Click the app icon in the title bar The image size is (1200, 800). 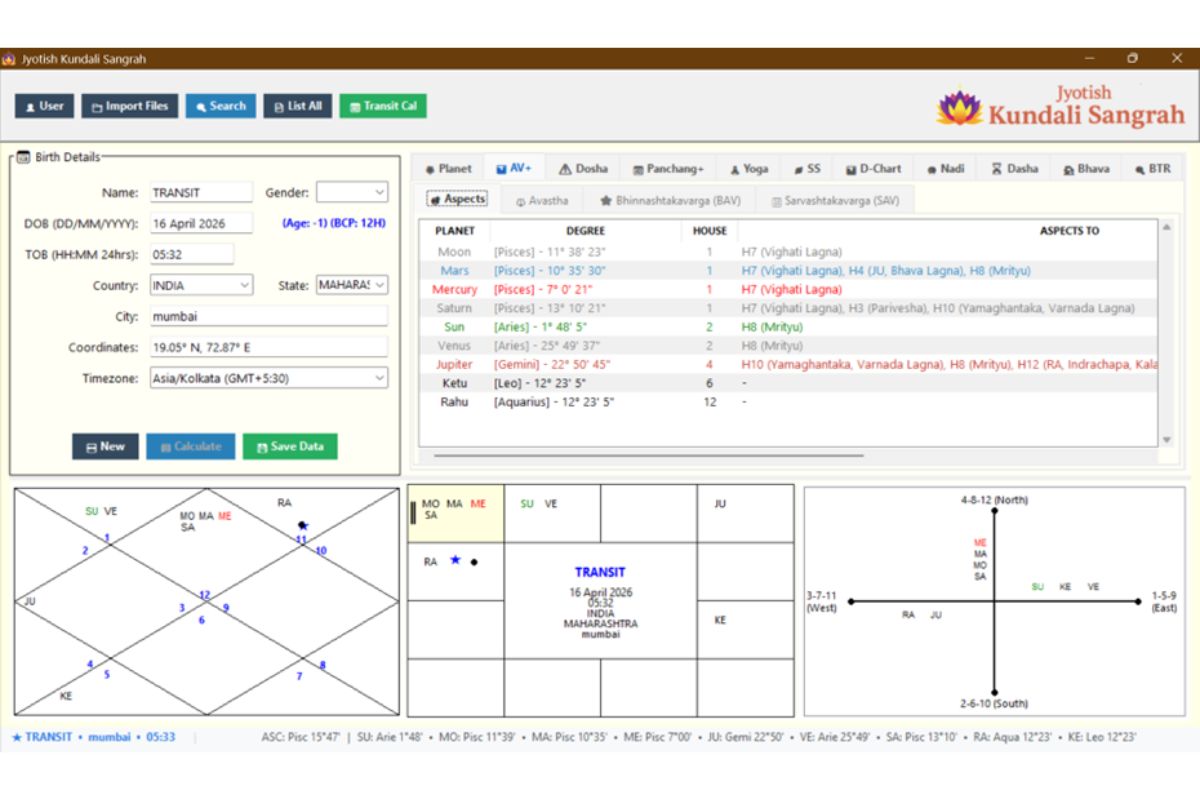coord(9,59)
